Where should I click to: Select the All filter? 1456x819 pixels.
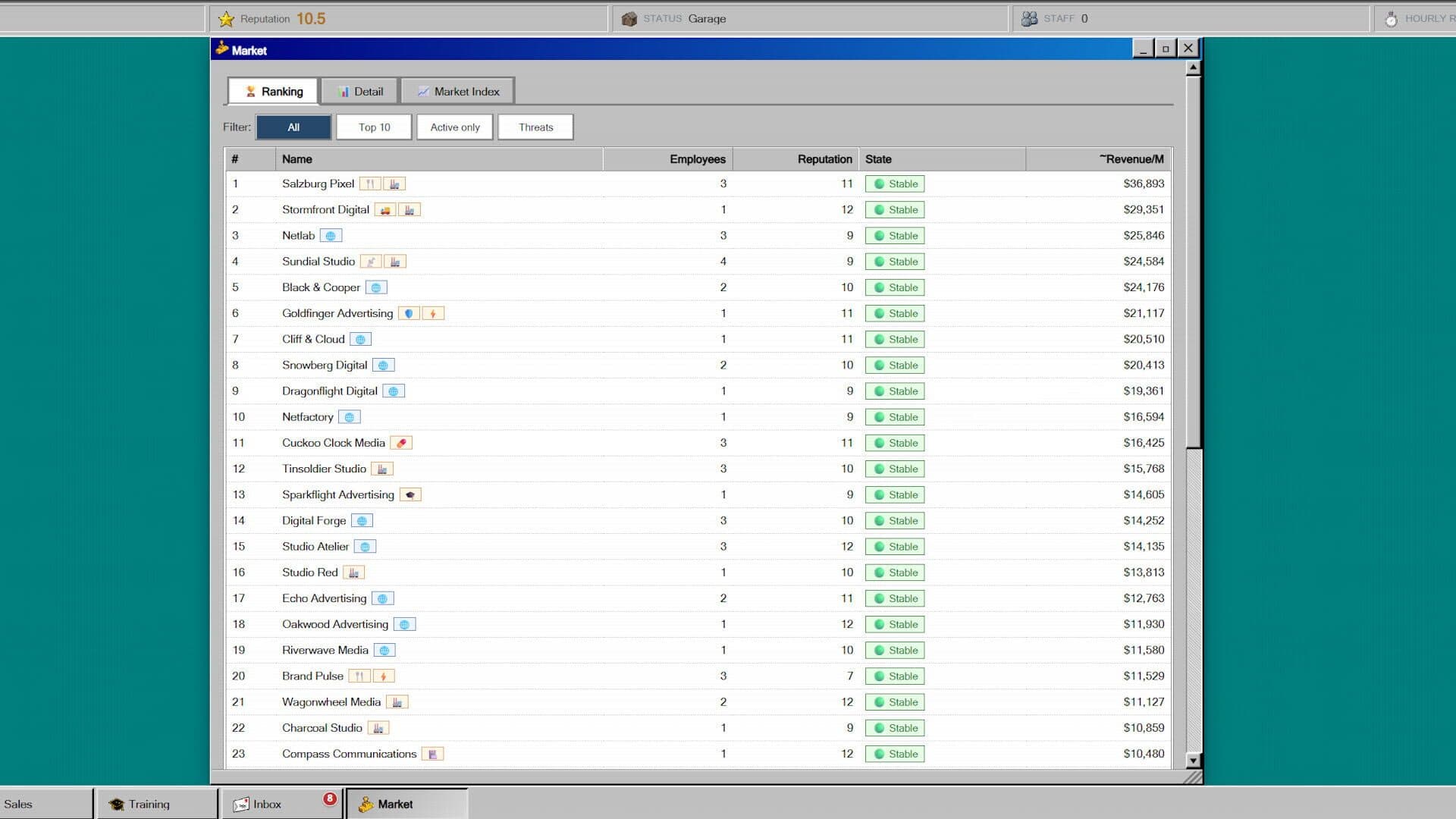[x=293, y=127]
